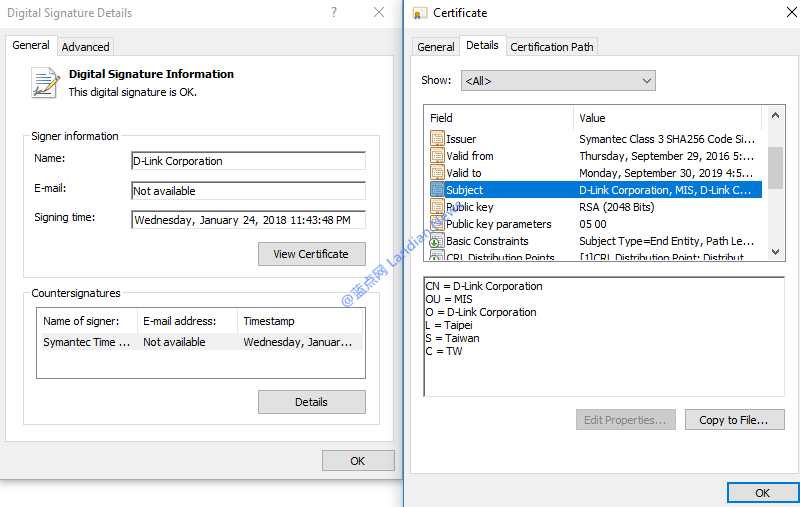800x507 pixels.
Task: Open countersignature Details button
Action: (311, 402)
